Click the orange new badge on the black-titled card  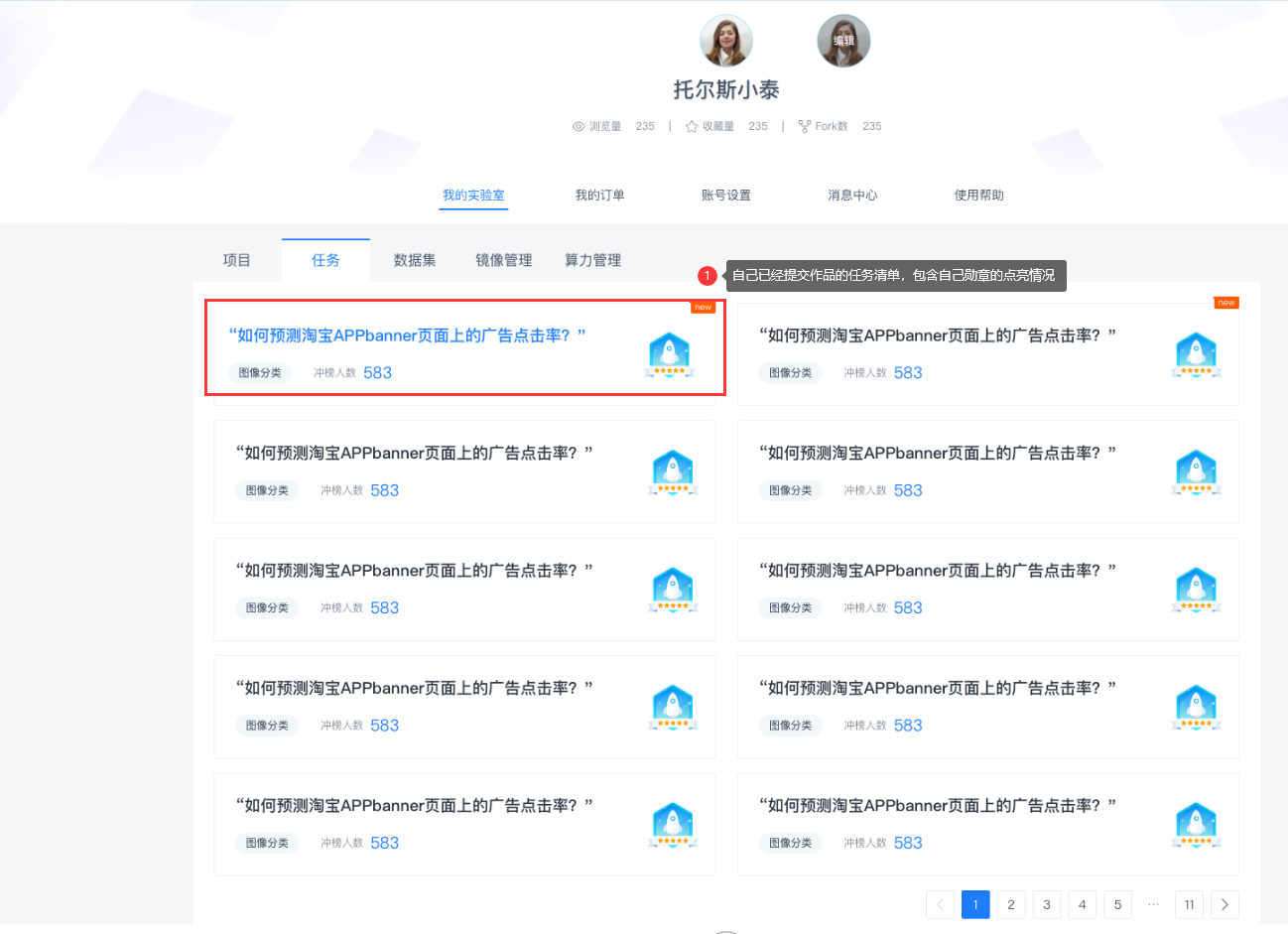1226,303
